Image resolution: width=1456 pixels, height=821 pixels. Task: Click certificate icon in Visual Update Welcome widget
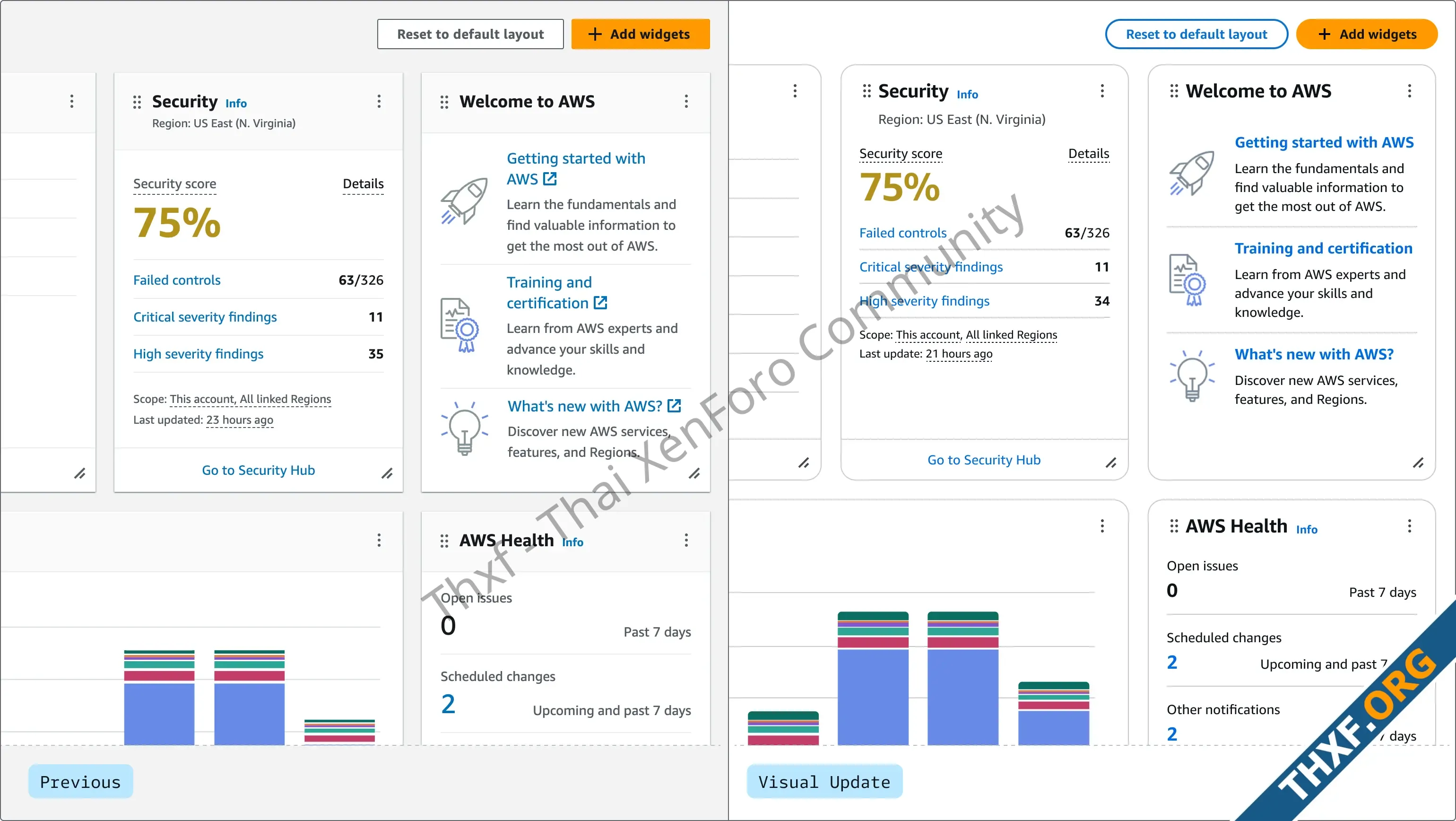[1187, 280]
